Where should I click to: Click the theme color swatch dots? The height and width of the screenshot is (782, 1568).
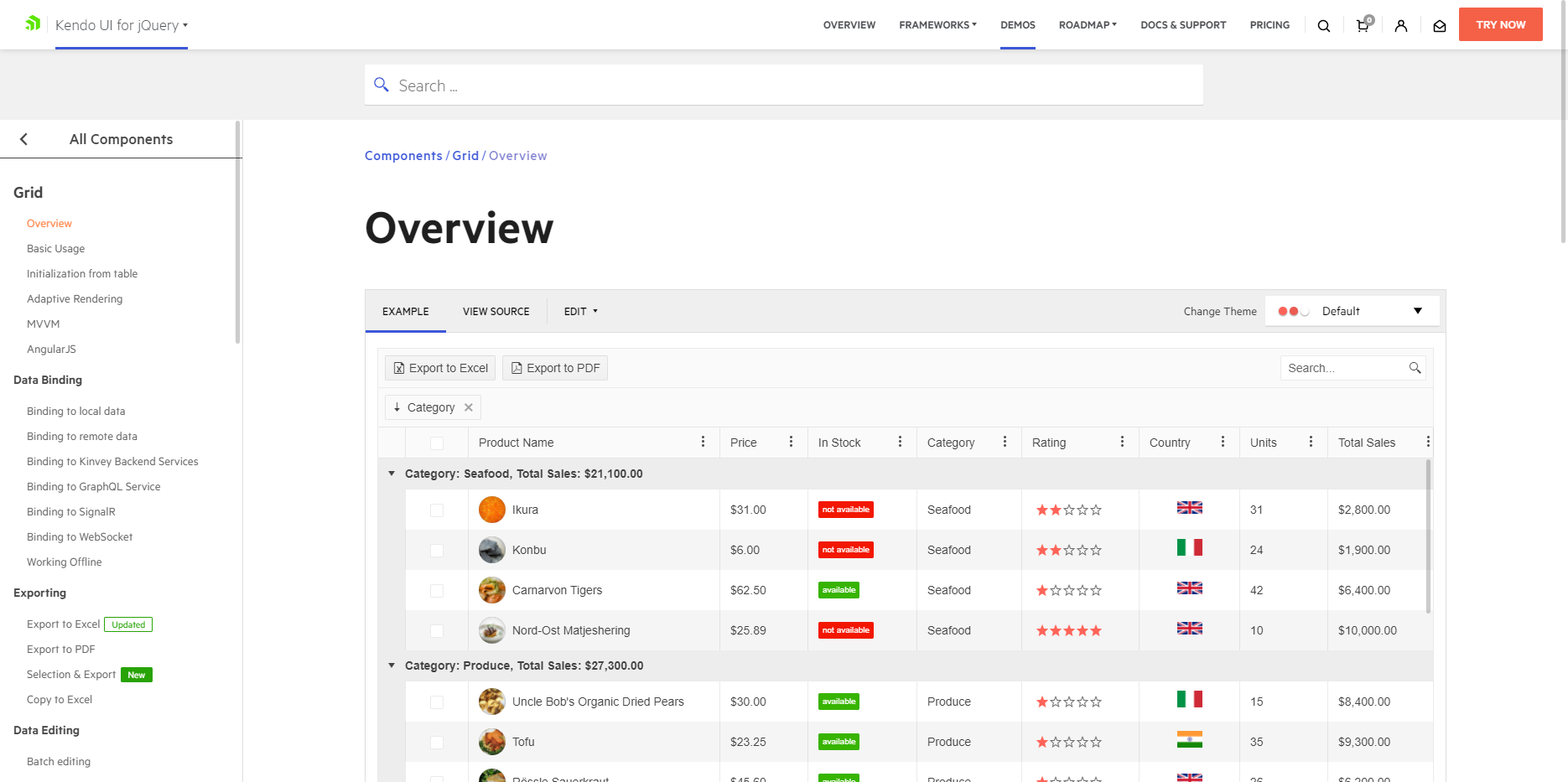tap(1294, 311)
